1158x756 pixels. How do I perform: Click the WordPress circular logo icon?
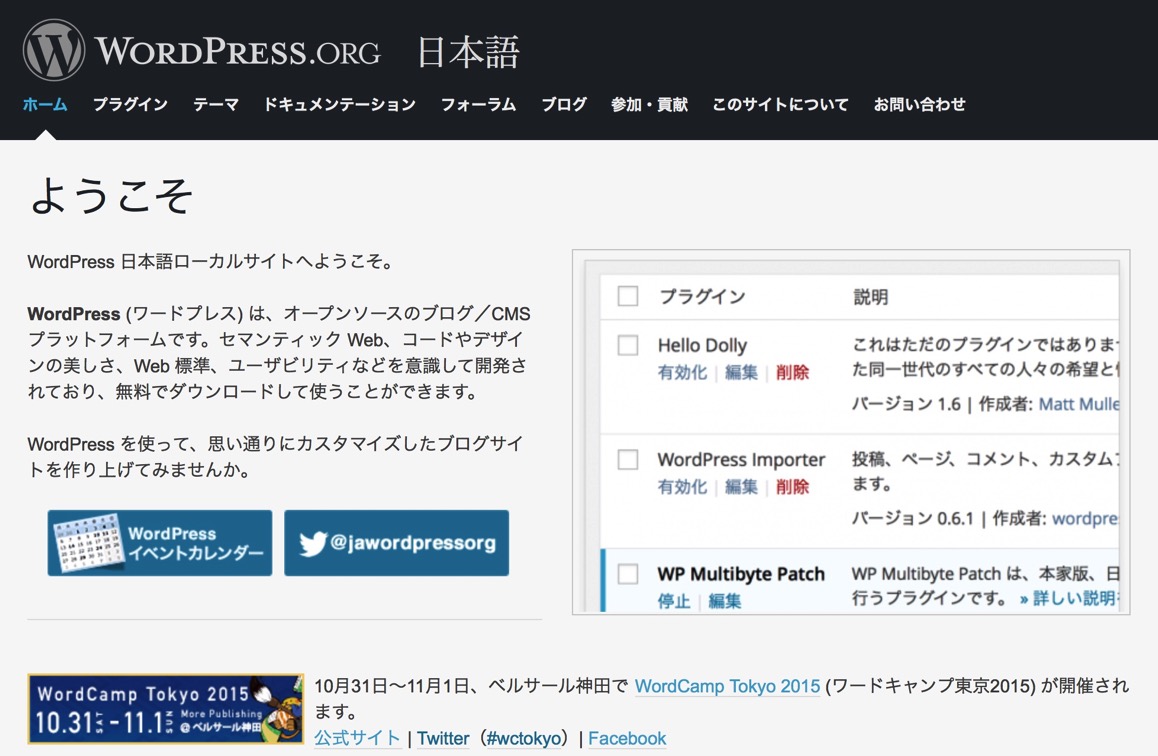[53, 50]
